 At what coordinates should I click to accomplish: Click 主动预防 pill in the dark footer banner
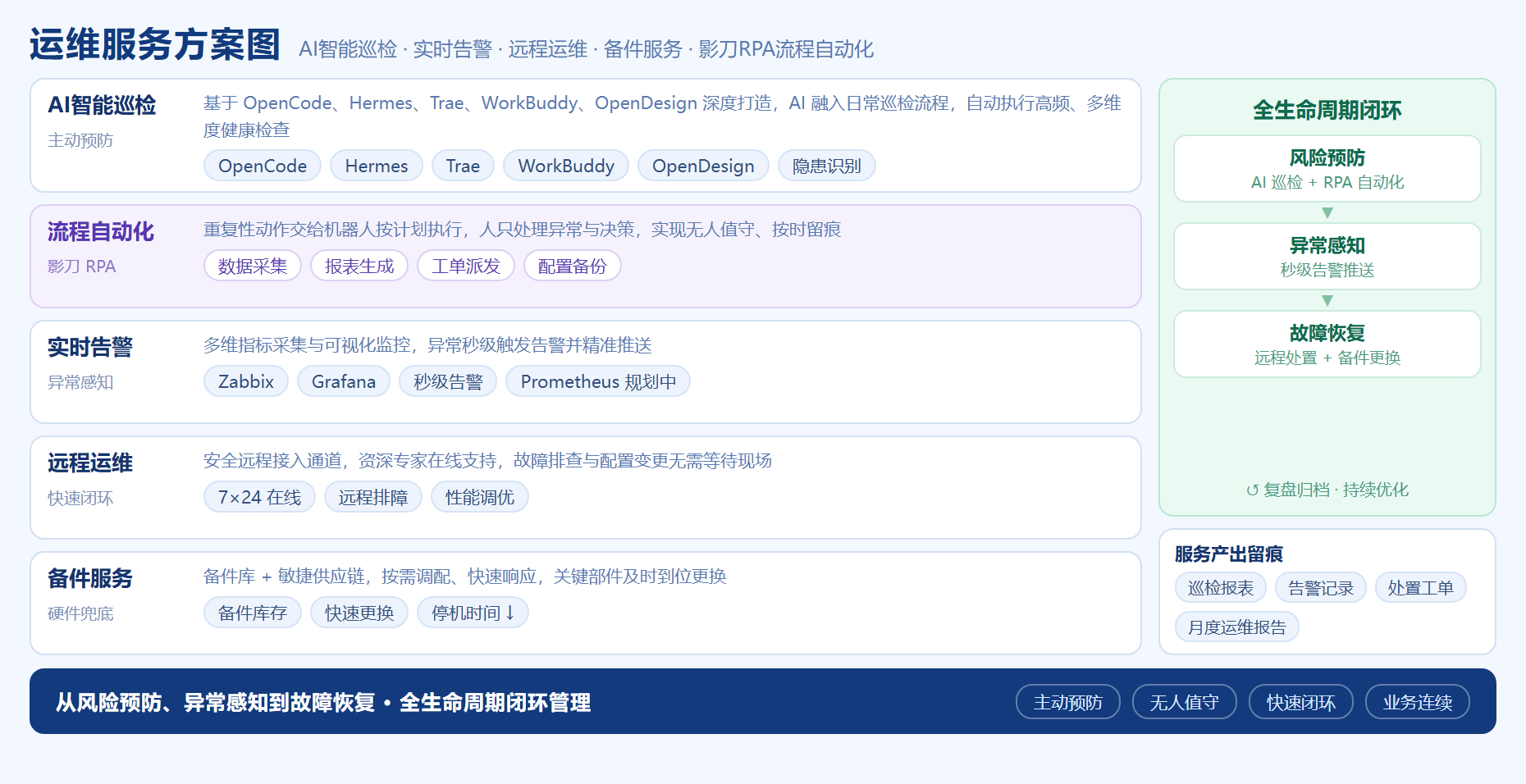click(1068, 702)
